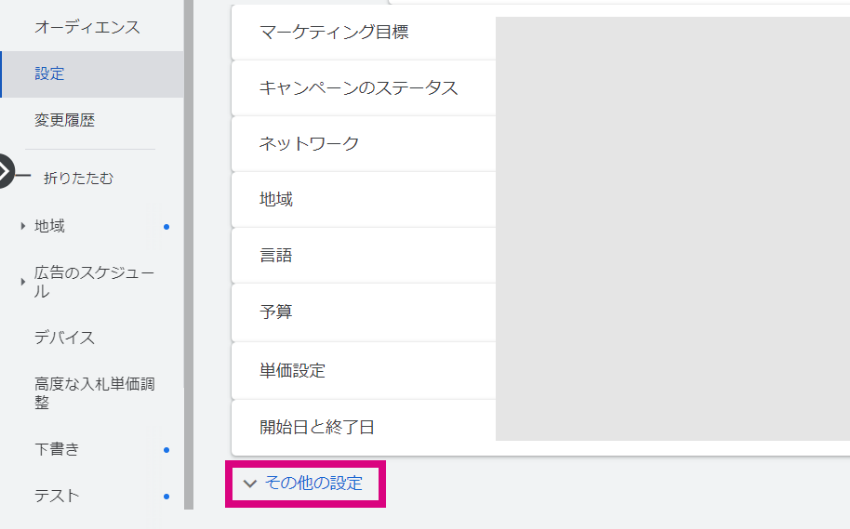The width and height of the screenshot is (850, 529).
Task: Click the blue dot next to 地域
Action: tap(166, 227)
